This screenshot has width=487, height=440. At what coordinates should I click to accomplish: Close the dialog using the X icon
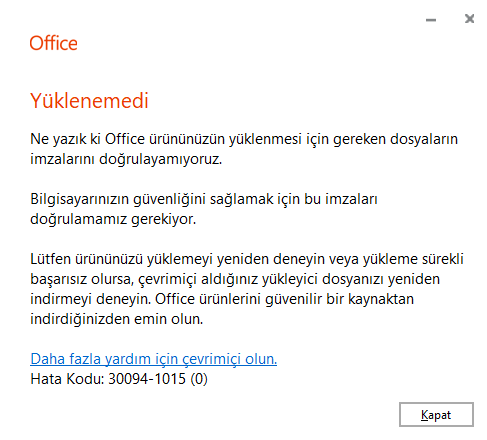tap(469, 19)
